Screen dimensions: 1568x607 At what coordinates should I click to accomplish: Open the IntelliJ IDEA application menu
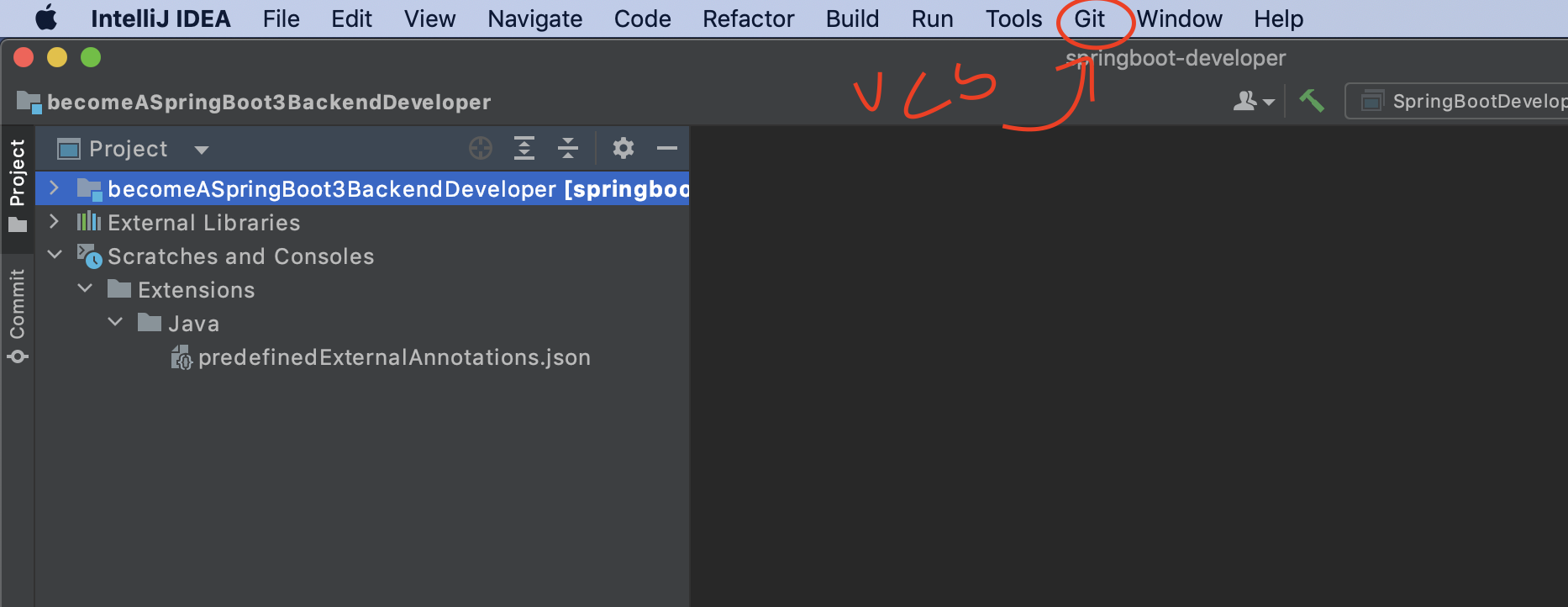160,18
